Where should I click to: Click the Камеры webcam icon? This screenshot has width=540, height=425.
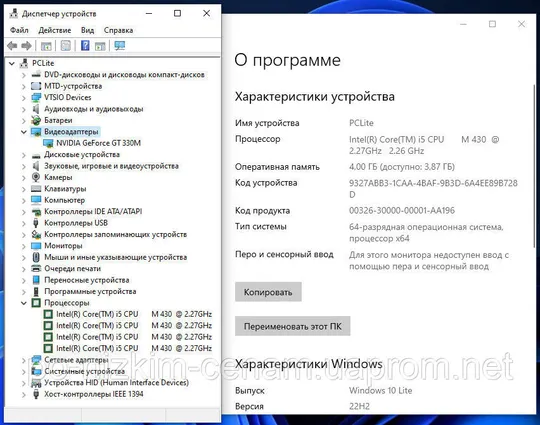(x=36, y=177)
